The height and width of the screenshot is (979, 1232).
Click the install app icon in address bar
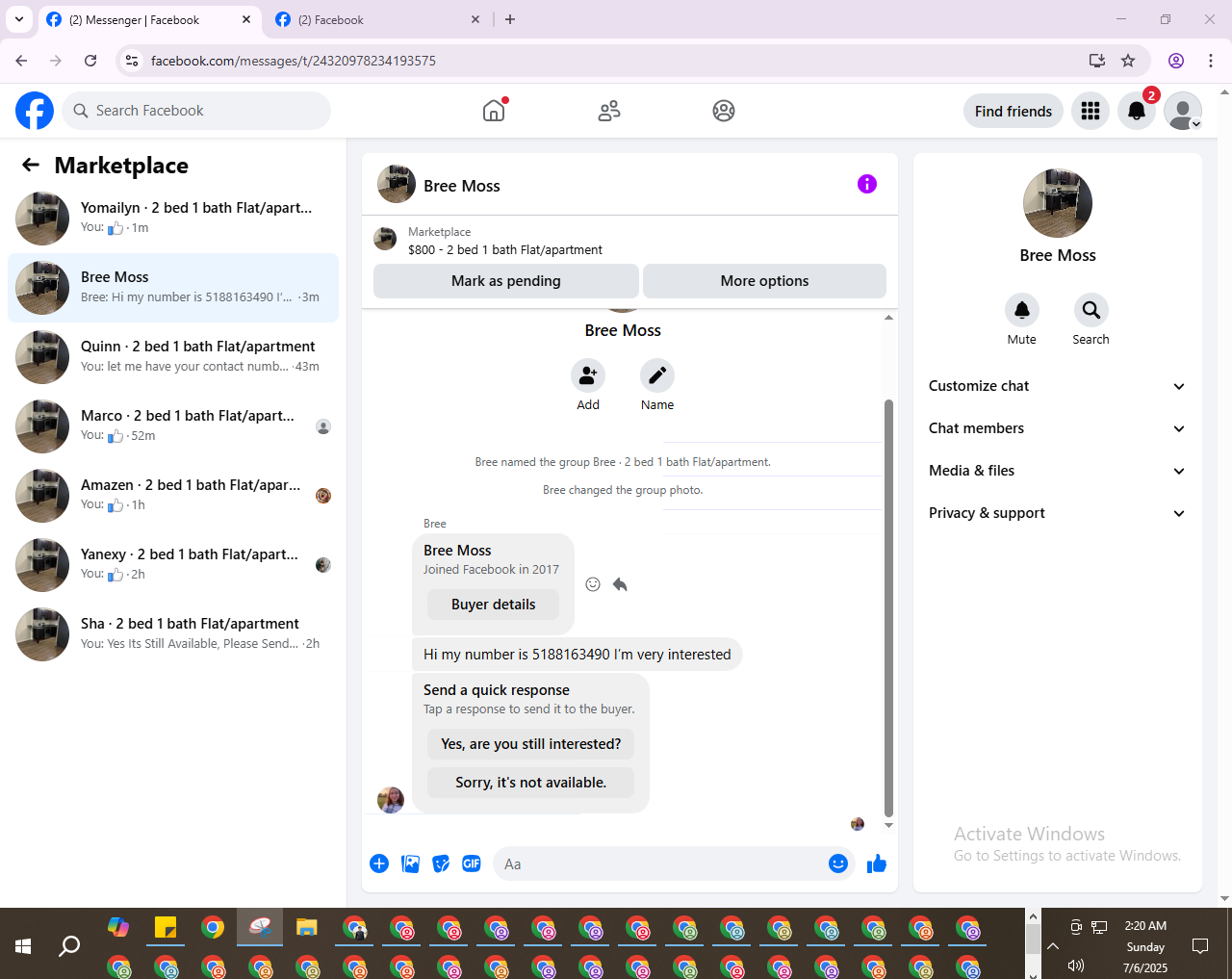pyautogui.click(x=1096, y=61)
